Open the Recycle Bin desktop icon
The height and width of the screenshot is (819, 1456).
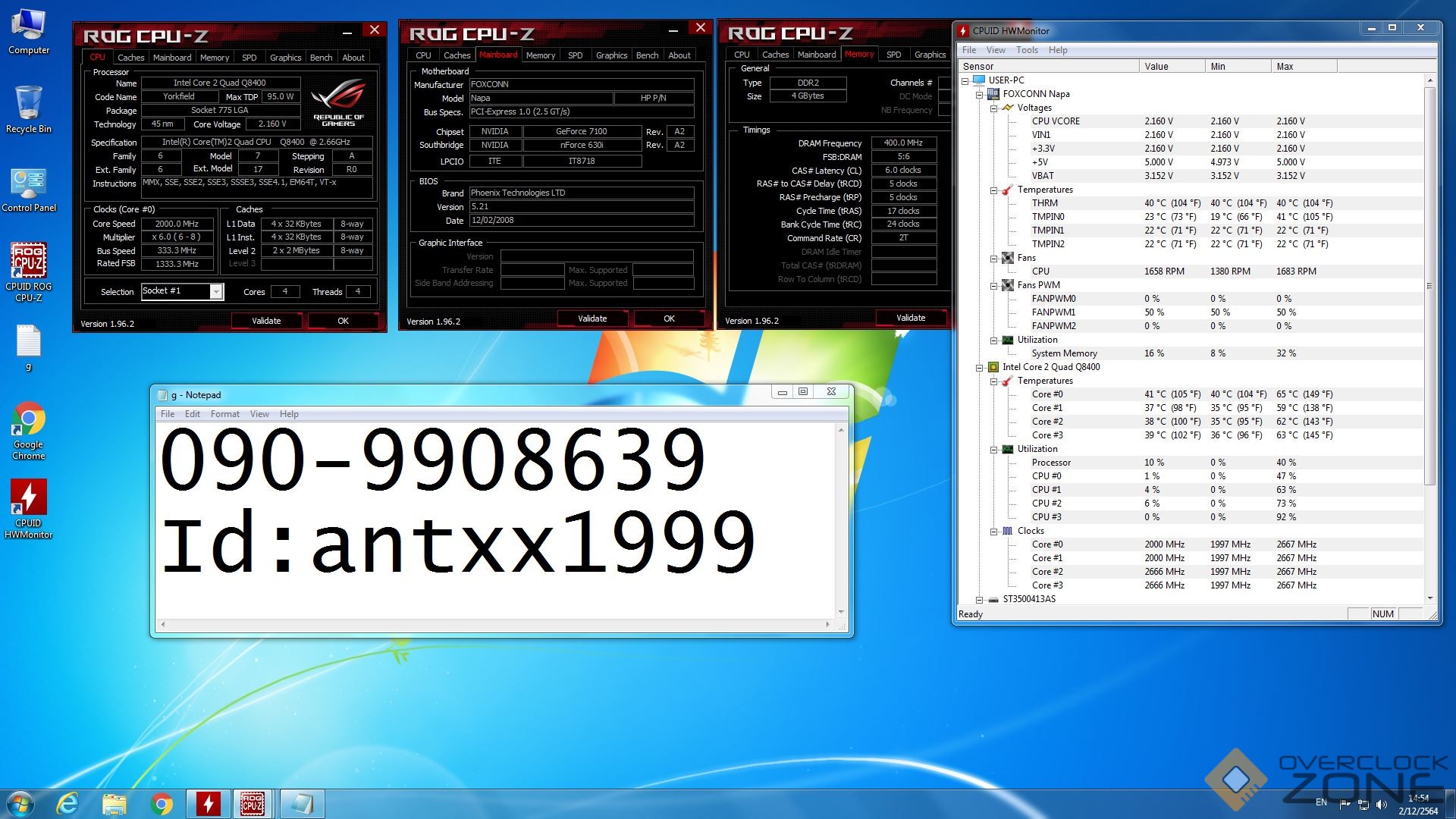[x=29, y=109]
